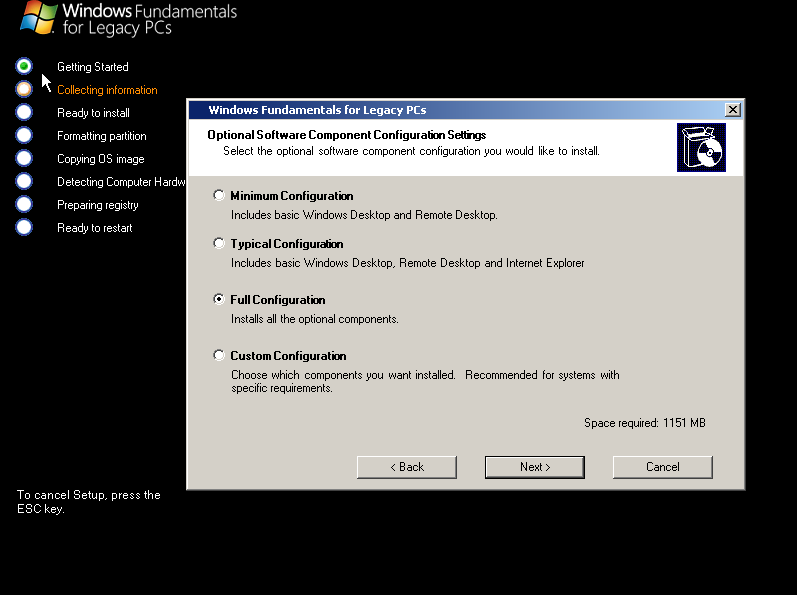
Task: Click the Preparing registry step circle
Action: coord(24,204)
